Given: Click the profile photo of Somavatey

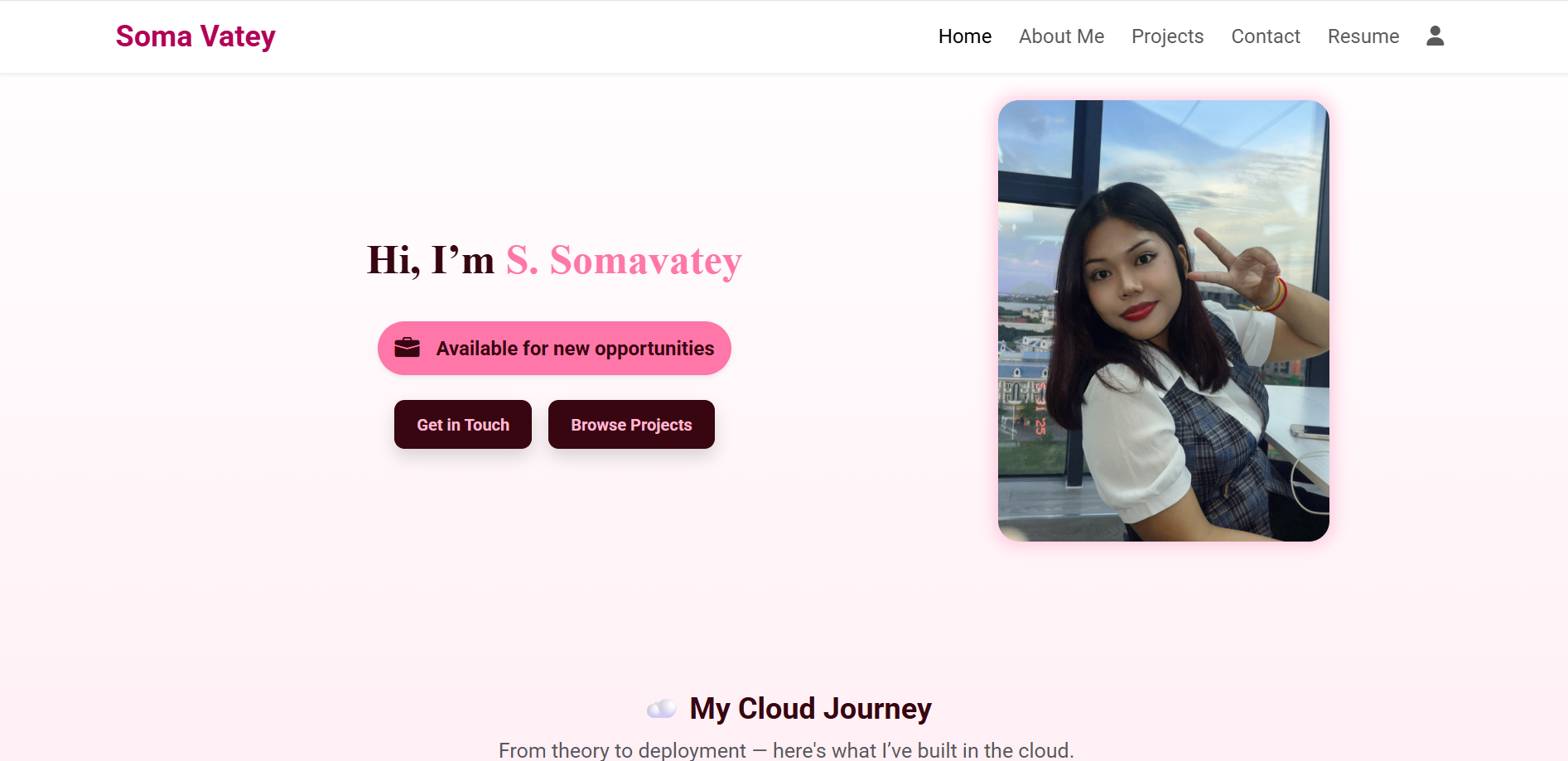Looking at the screenshot, I should coord(1163,321).
